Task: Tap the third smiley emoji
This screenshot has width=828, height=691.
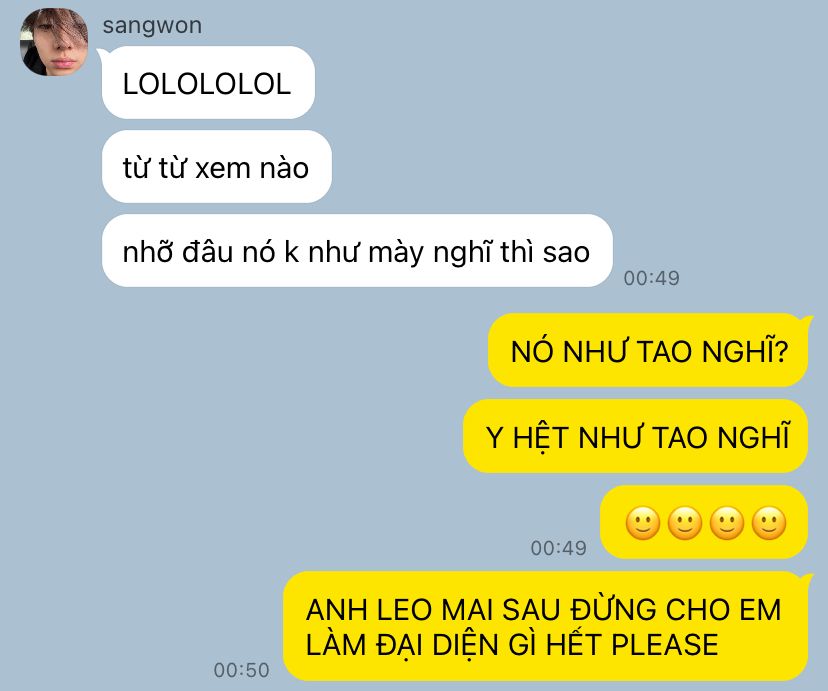Action: pos(727,523)
